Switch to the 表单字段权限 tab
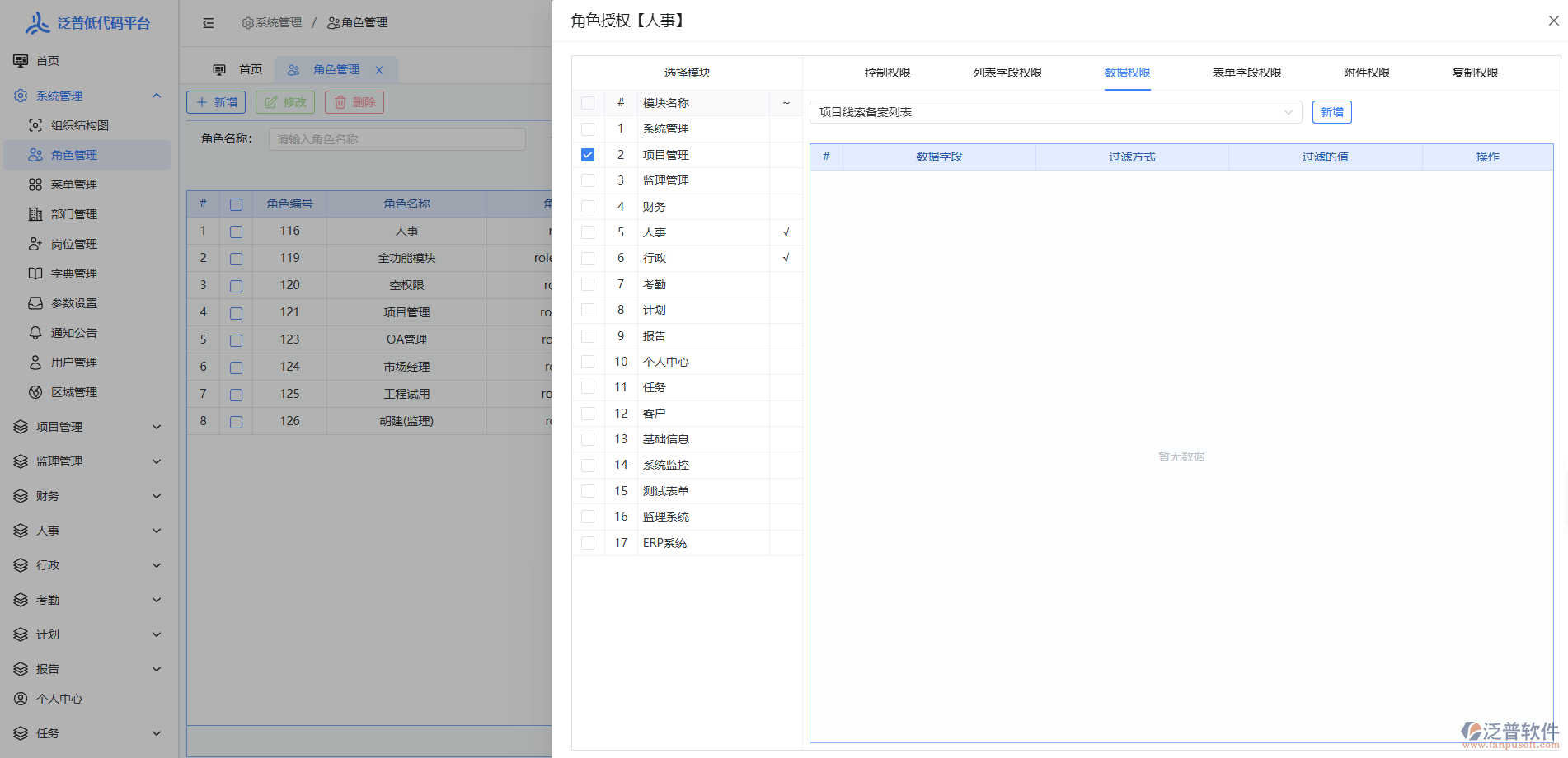 pyautogui.click(x=1246, y=73)
